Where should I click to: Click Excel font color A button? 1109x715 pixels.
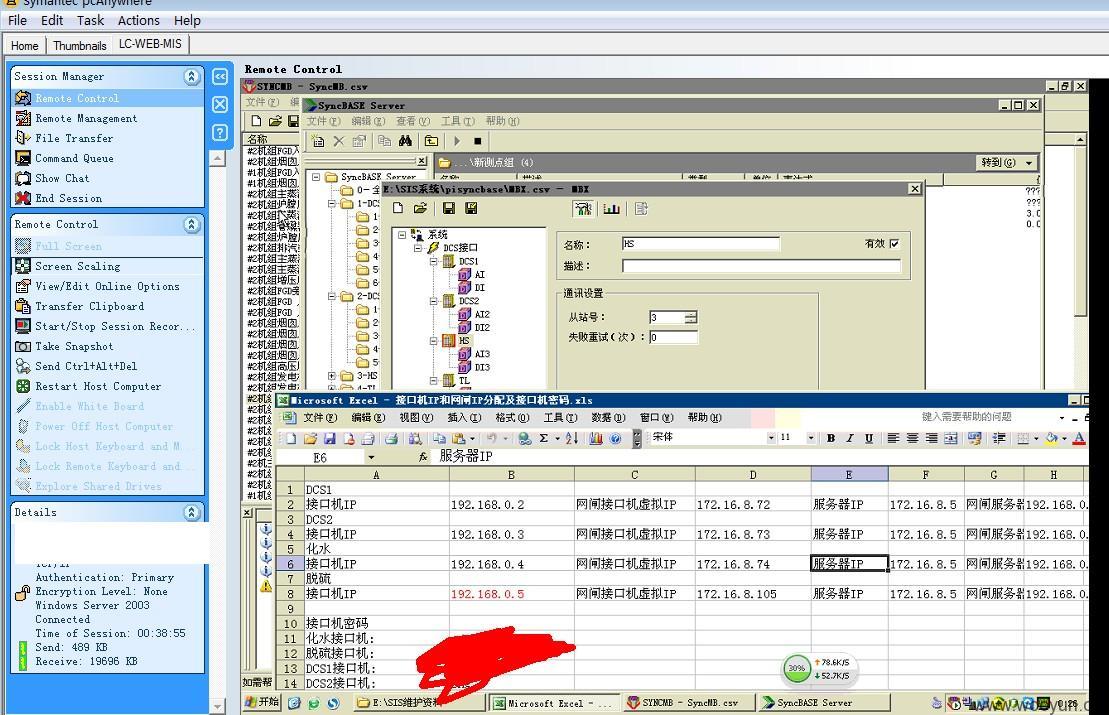(x=1079, y=438)
